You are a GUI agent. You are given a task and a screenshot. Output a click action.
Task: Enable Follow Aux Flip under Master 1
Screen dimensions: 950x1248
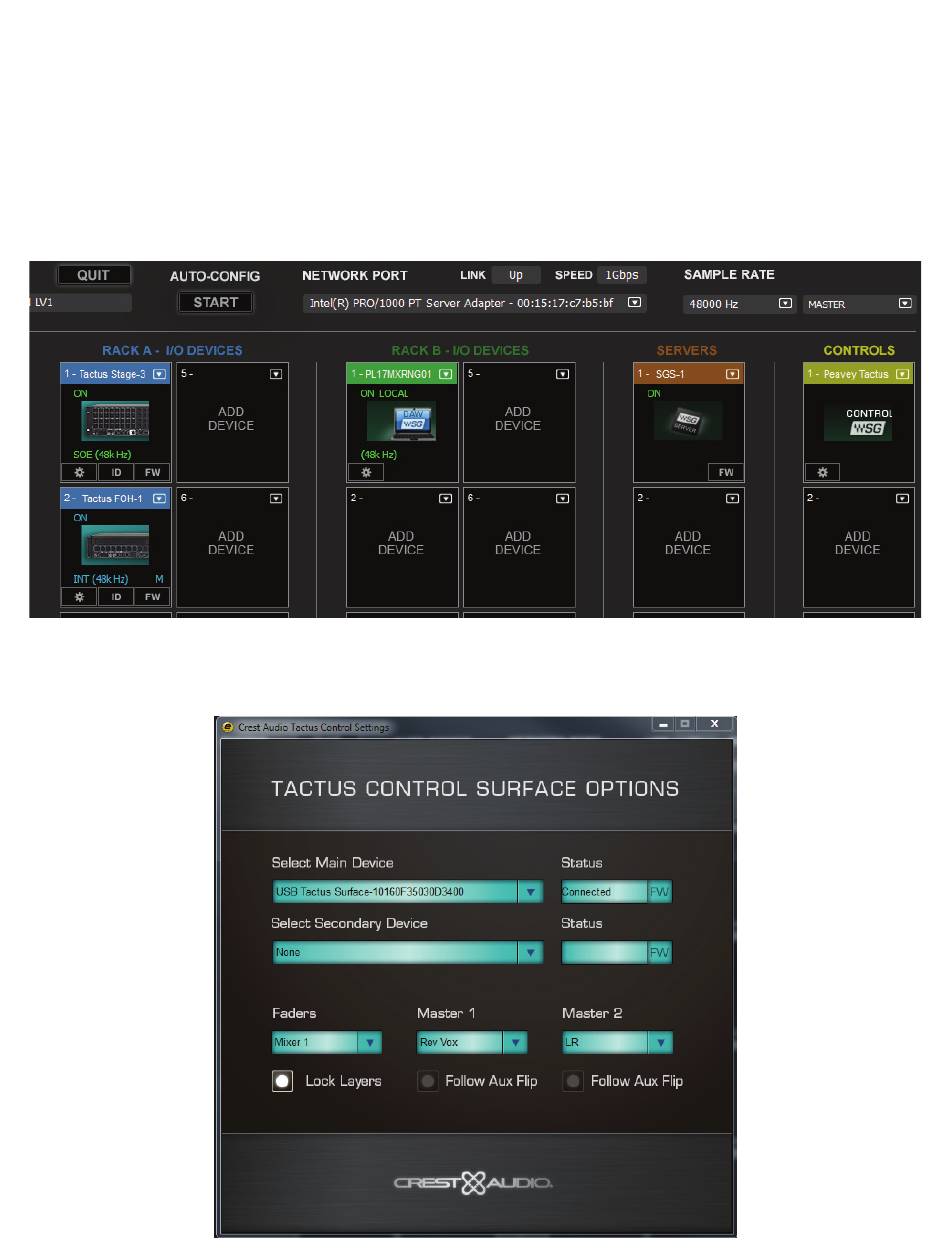point(427,1082)
